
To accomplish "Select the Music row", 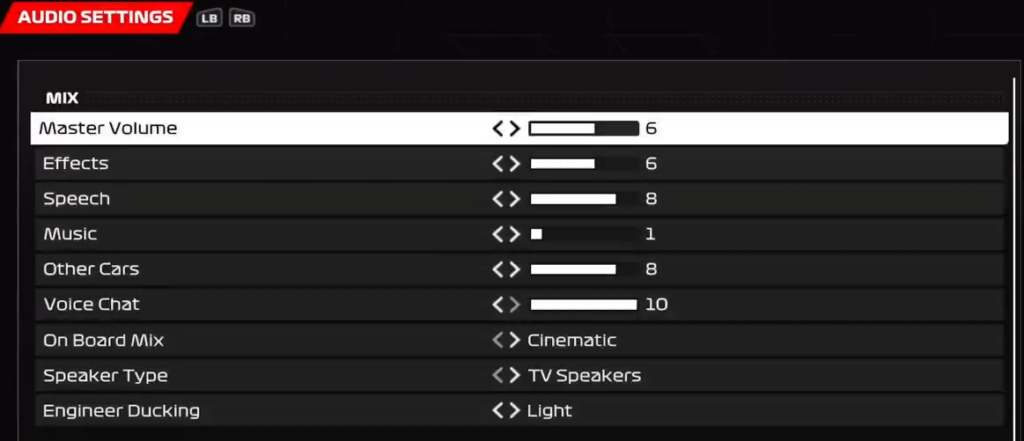I will tap(519, 234).
